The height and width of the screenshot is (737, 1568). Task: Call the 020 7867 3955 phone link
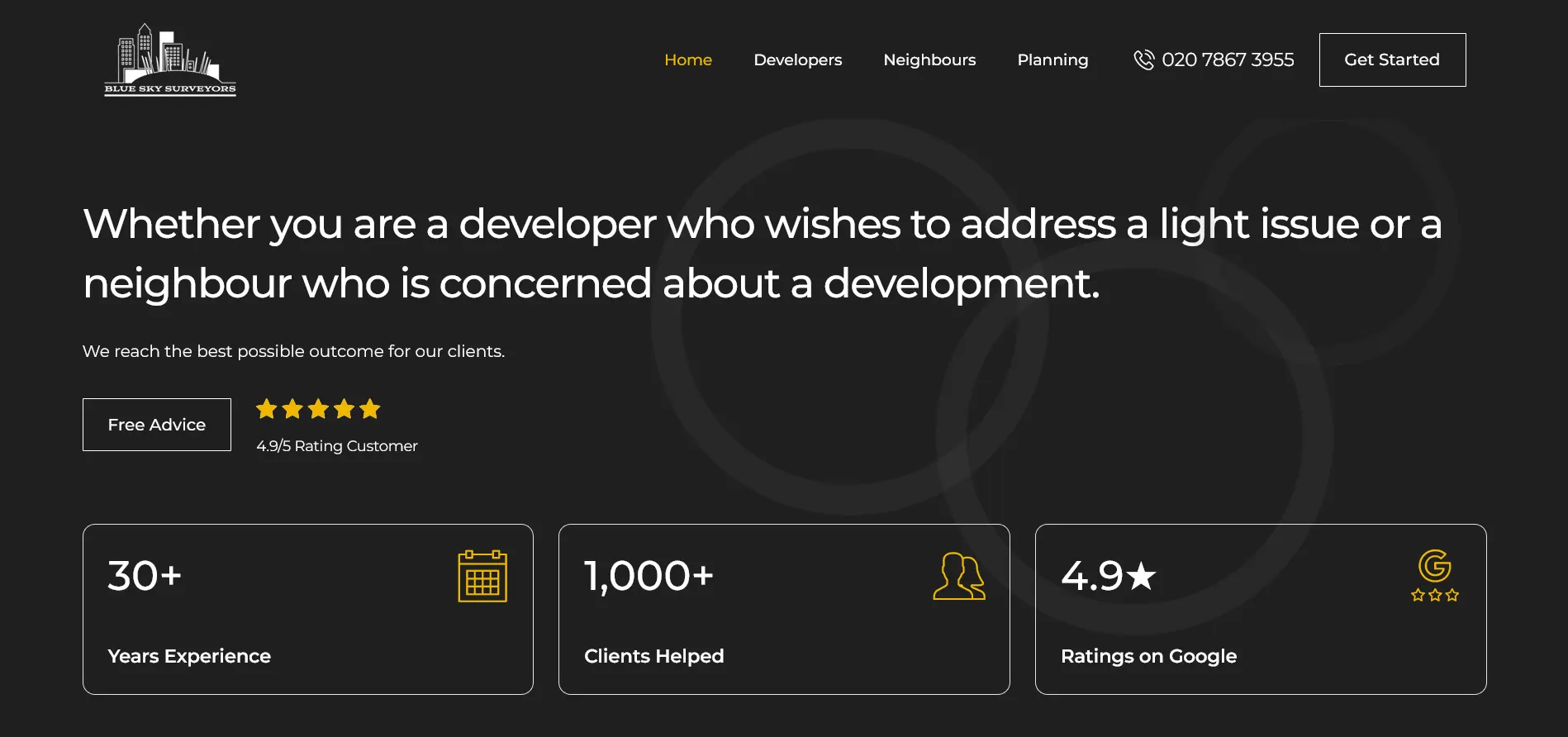click(x=1228, y=59)
